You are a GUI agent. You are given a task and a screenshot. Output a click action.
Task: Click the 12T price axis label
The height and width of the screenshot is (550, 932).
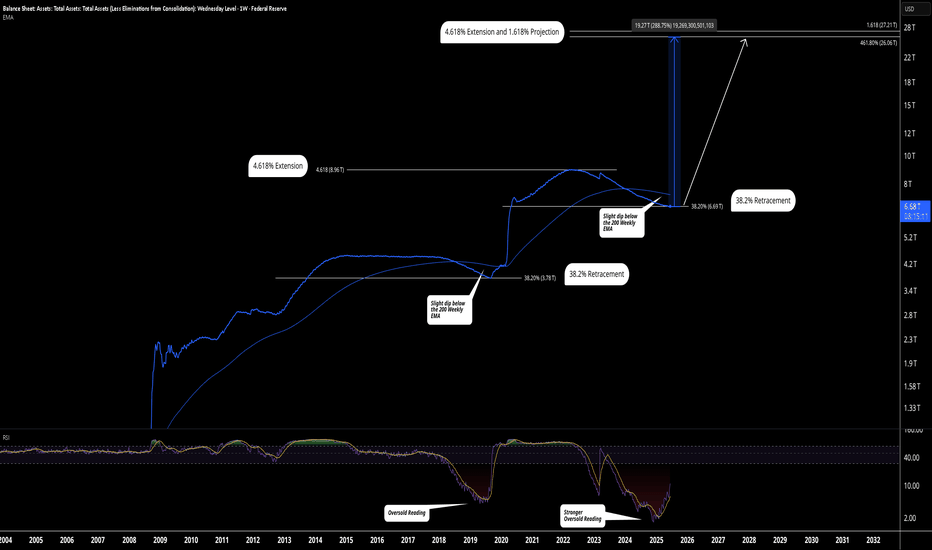(909, 133)
